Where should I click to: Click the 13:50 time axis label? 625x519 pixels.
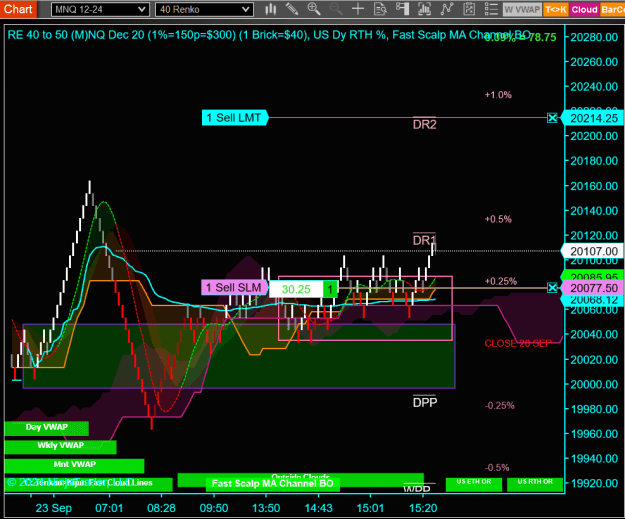(x=266, y=508)
